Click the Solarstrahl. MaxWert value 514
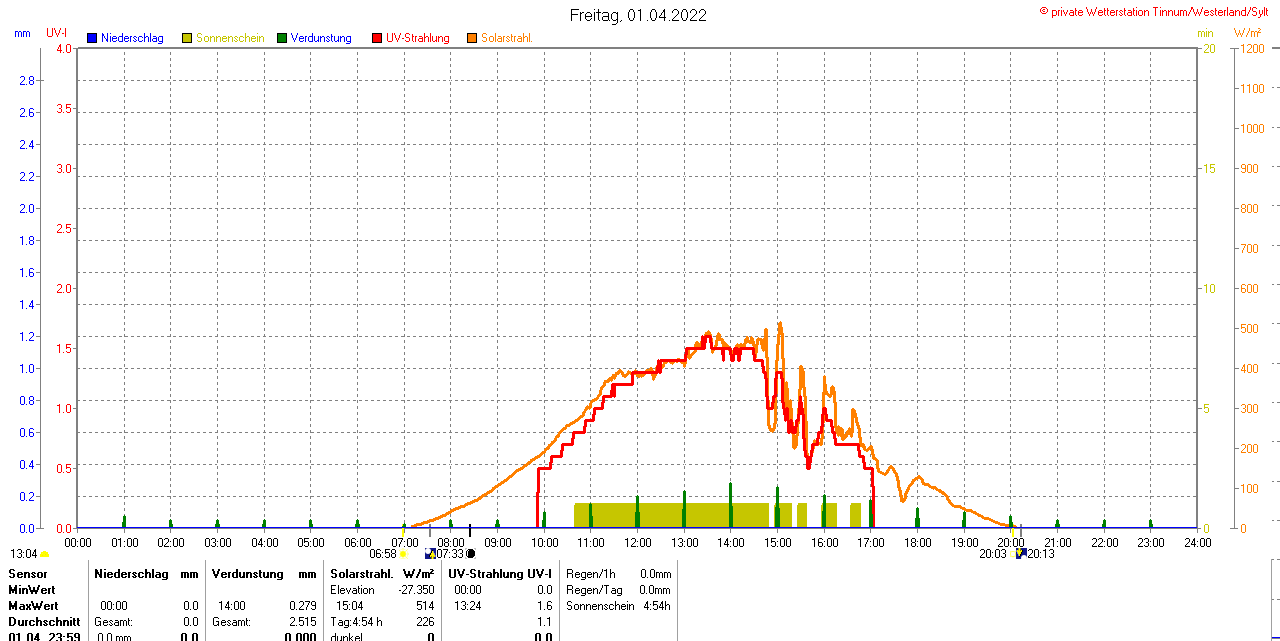Image resolution: width=1280 pixels, height=641 pixels. (425, 606)
